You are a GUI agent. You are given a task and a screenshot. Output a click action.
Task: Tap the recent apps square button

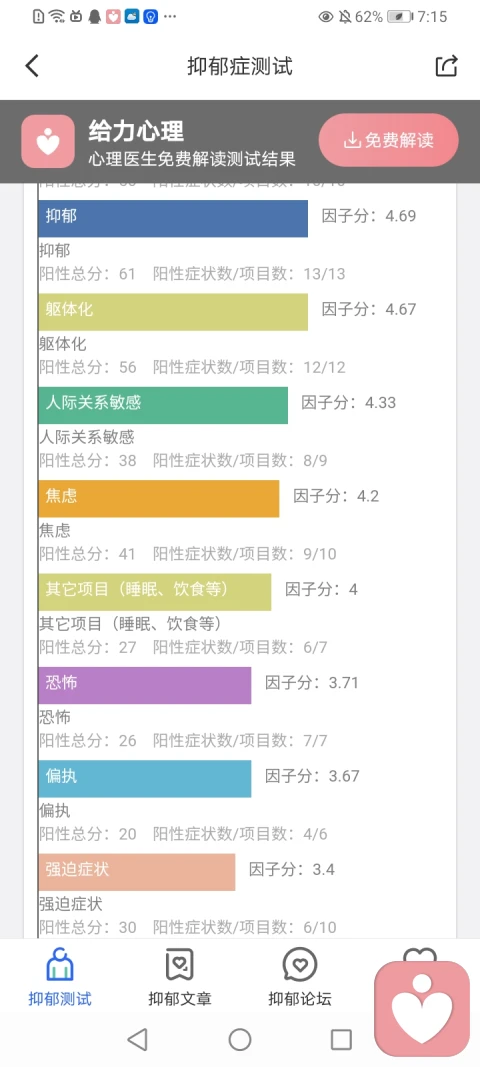341,1039
